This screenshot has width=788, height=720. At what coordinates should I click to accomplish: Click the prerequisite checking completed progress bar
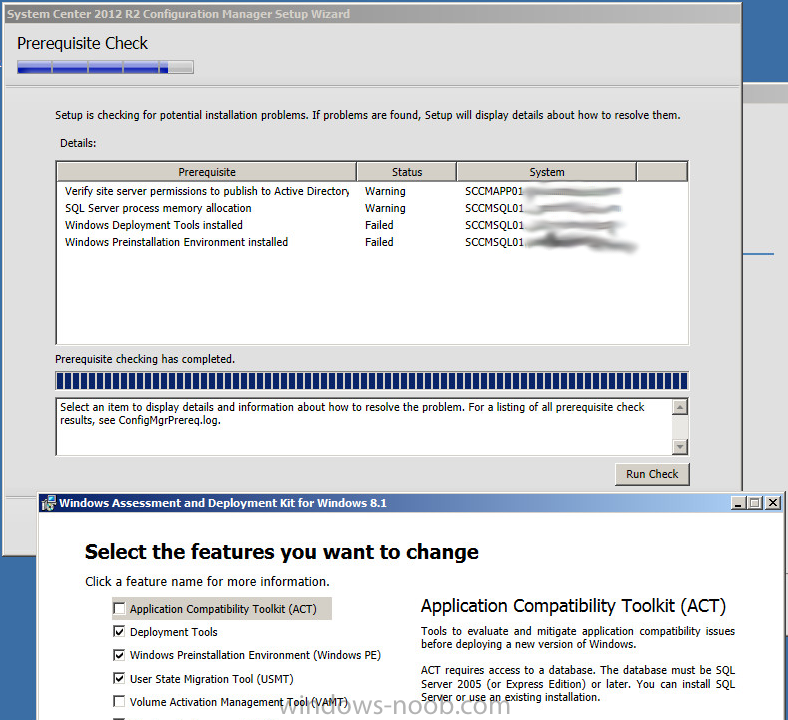click(372, 381)
